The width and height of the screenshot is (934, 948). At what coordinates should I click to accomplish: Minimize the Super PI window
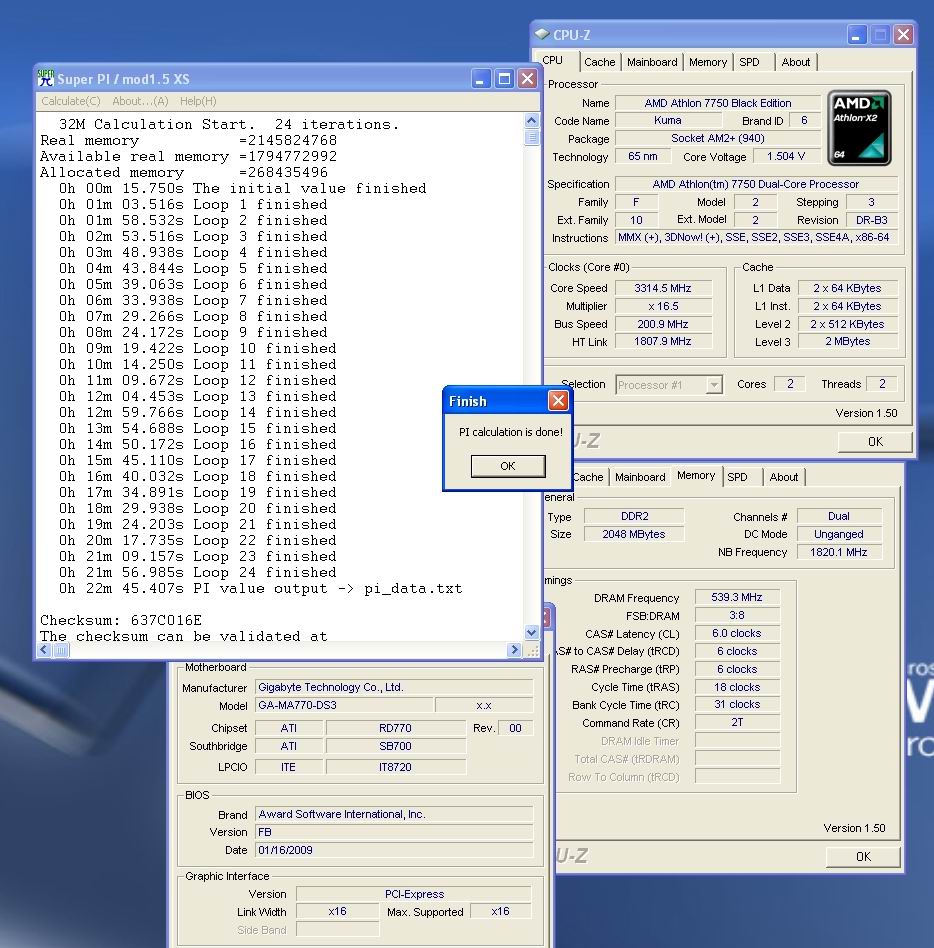click(x=480, y=79)
